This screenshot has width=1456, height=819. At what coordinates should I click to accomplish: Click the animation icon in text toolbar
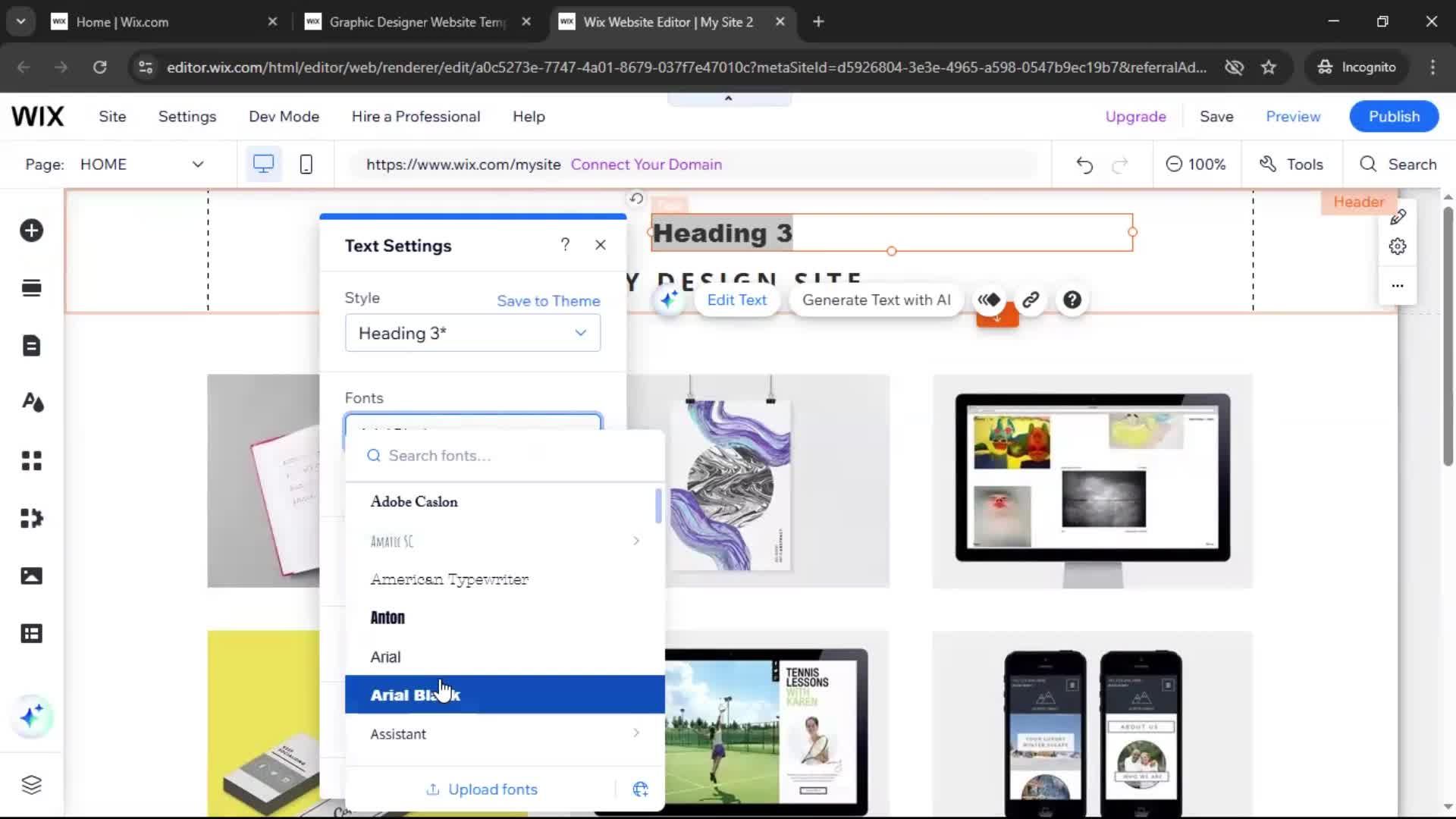coord(989,300)
